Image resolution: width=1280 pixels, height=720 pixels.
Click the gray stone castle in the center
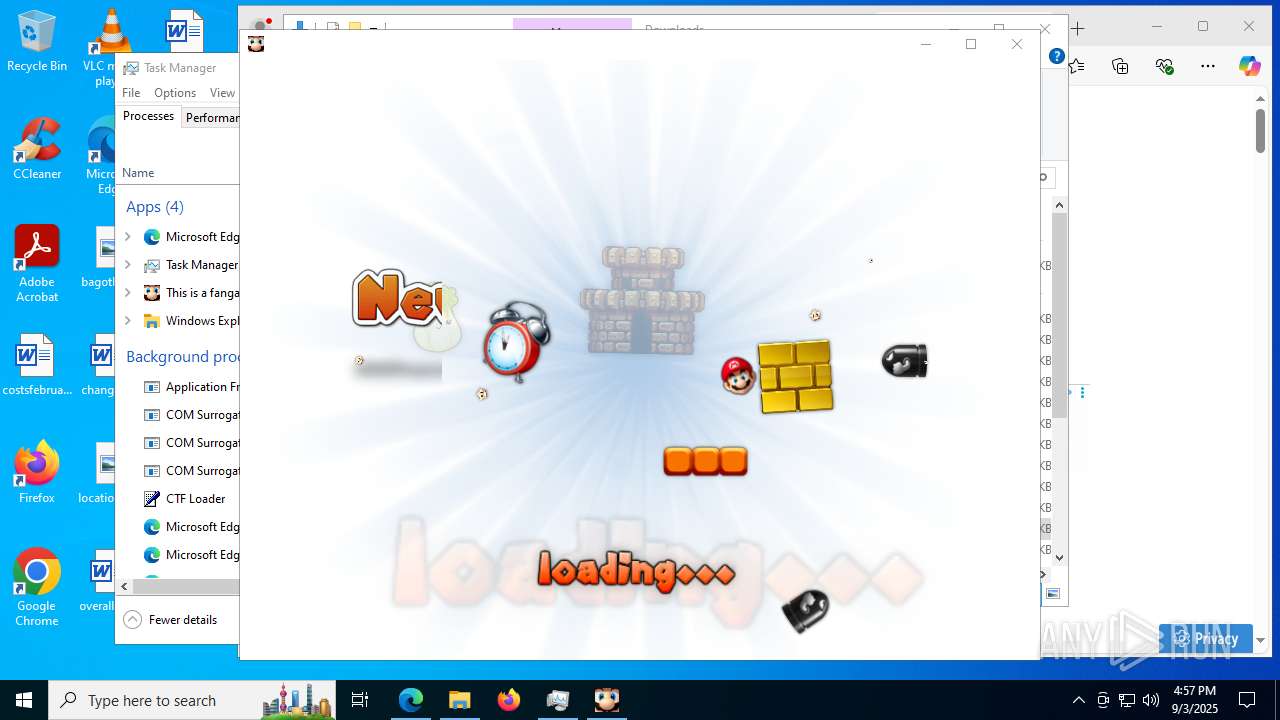coord(642,300)
